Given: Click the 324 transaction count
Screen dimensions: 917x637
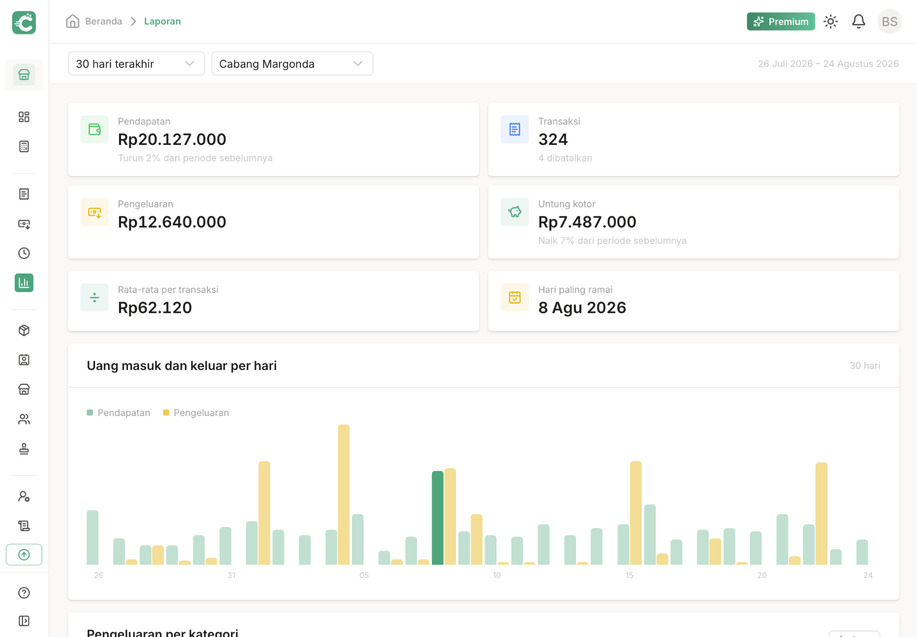Looking at the screenshot, I should (x=553, y=139).
